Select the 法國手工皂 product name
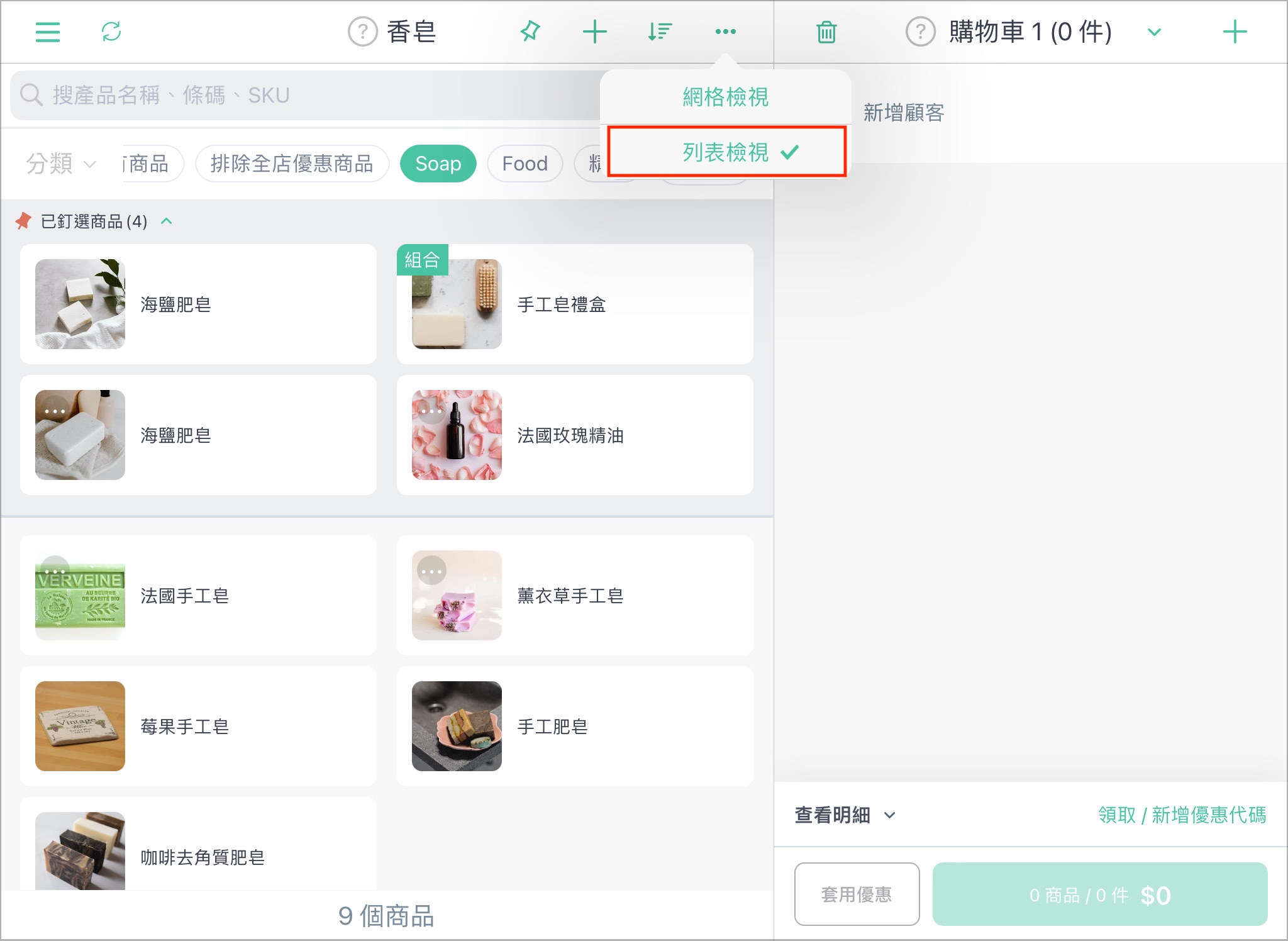The height and width of the screenshot is (941, 1288). 184,596
